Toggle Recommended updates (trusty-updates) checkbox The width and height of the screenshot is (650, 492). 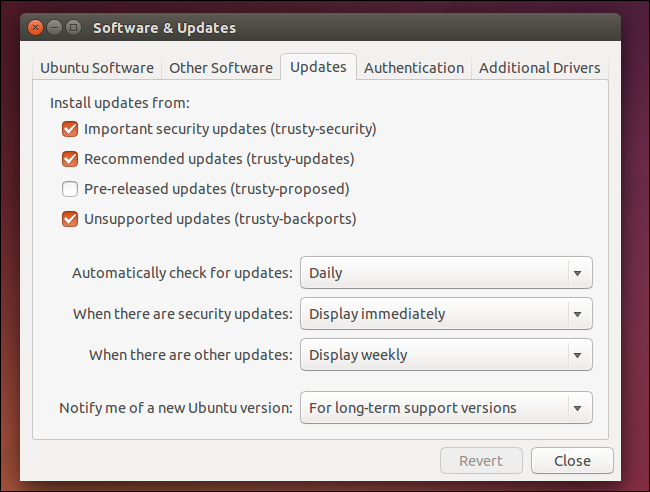pos(70,159)
